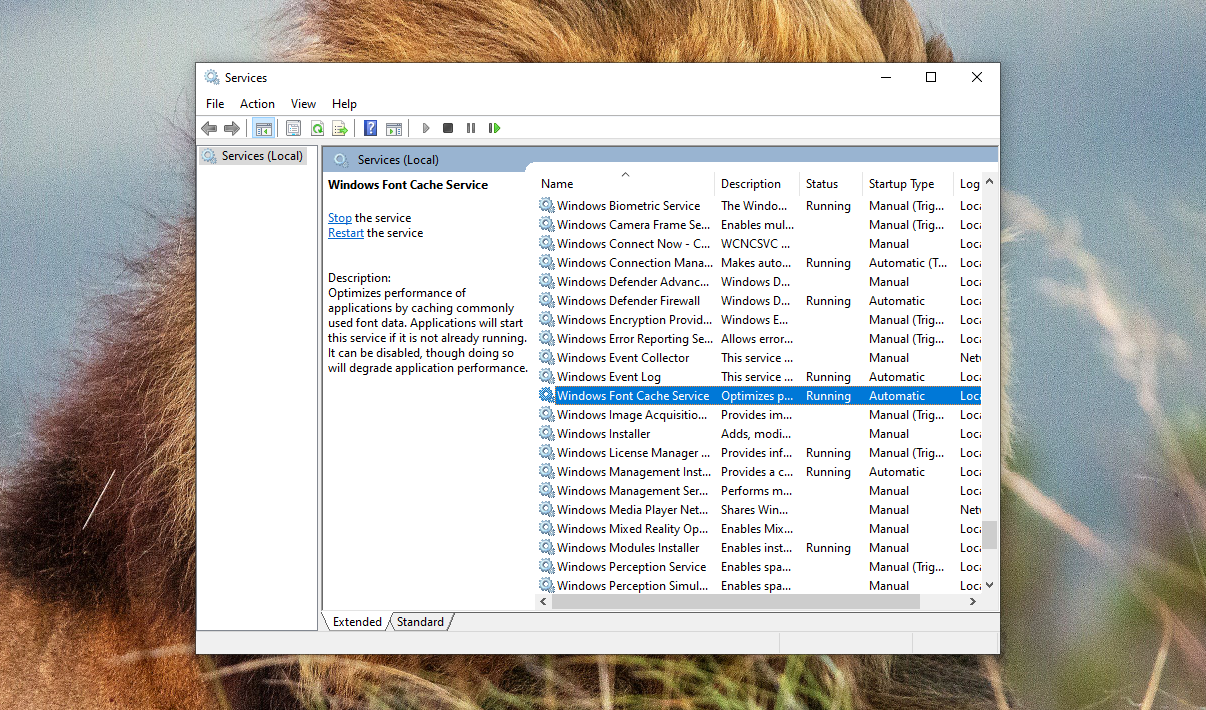The image size is (1206, 710).
Task: Switch to the Standard tab
Action: tap(420, 622)
